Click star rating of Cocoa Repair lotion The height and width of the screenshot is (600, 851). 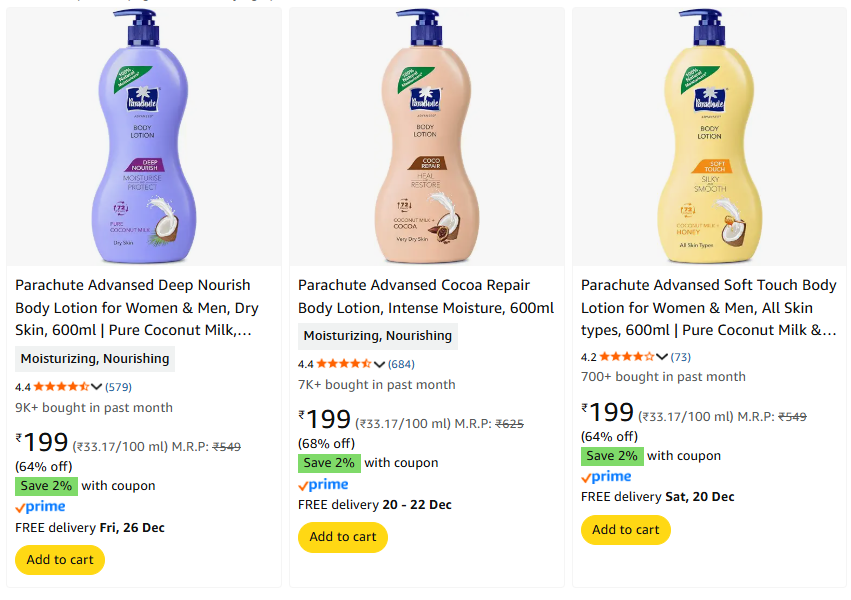pyautogui.click(x=344, y=364)
